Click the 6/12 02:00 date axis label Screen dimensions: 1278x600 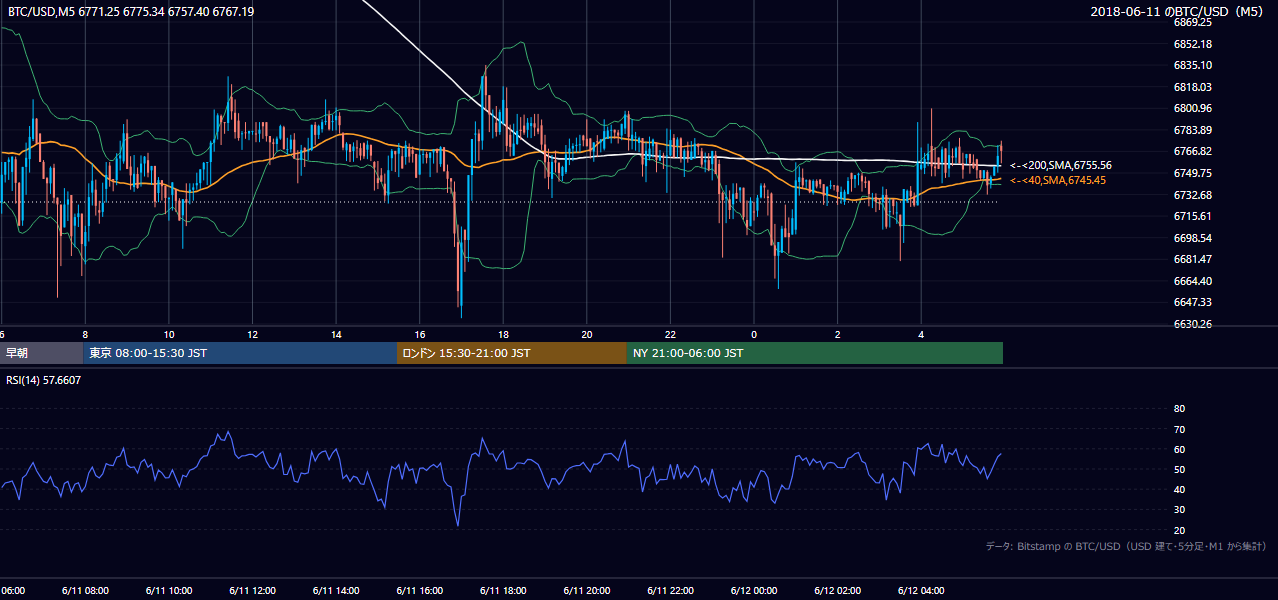click(837, 591)
